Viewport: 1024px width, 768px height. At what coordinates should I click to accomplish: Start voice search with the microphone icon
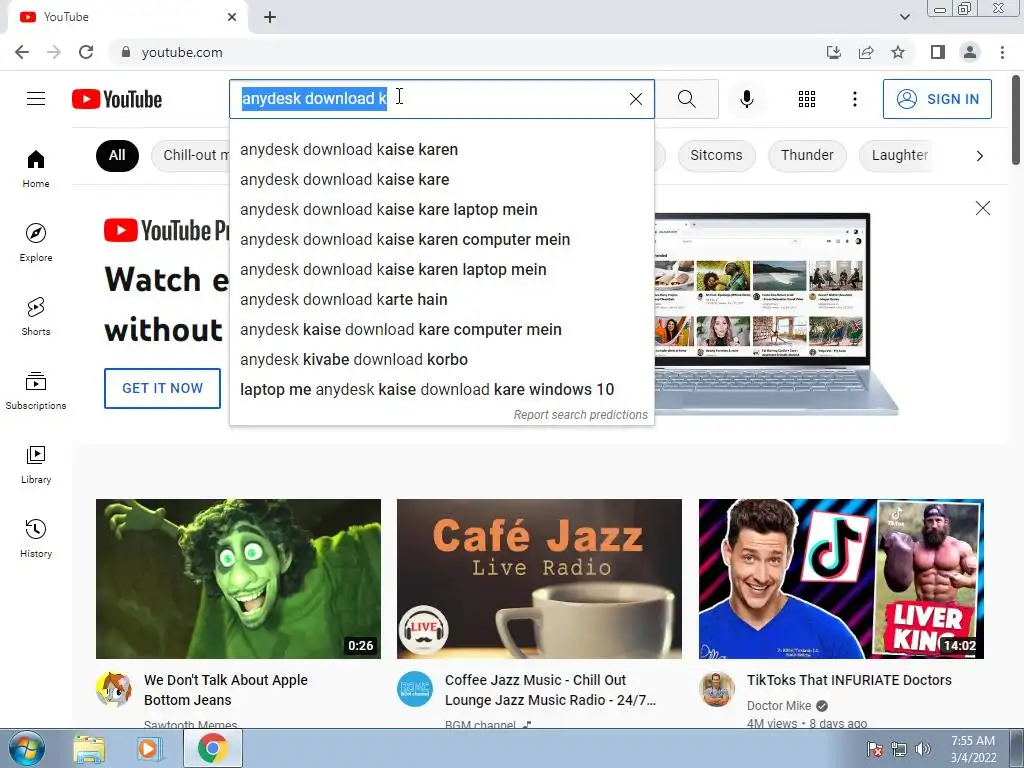(747, 99)
